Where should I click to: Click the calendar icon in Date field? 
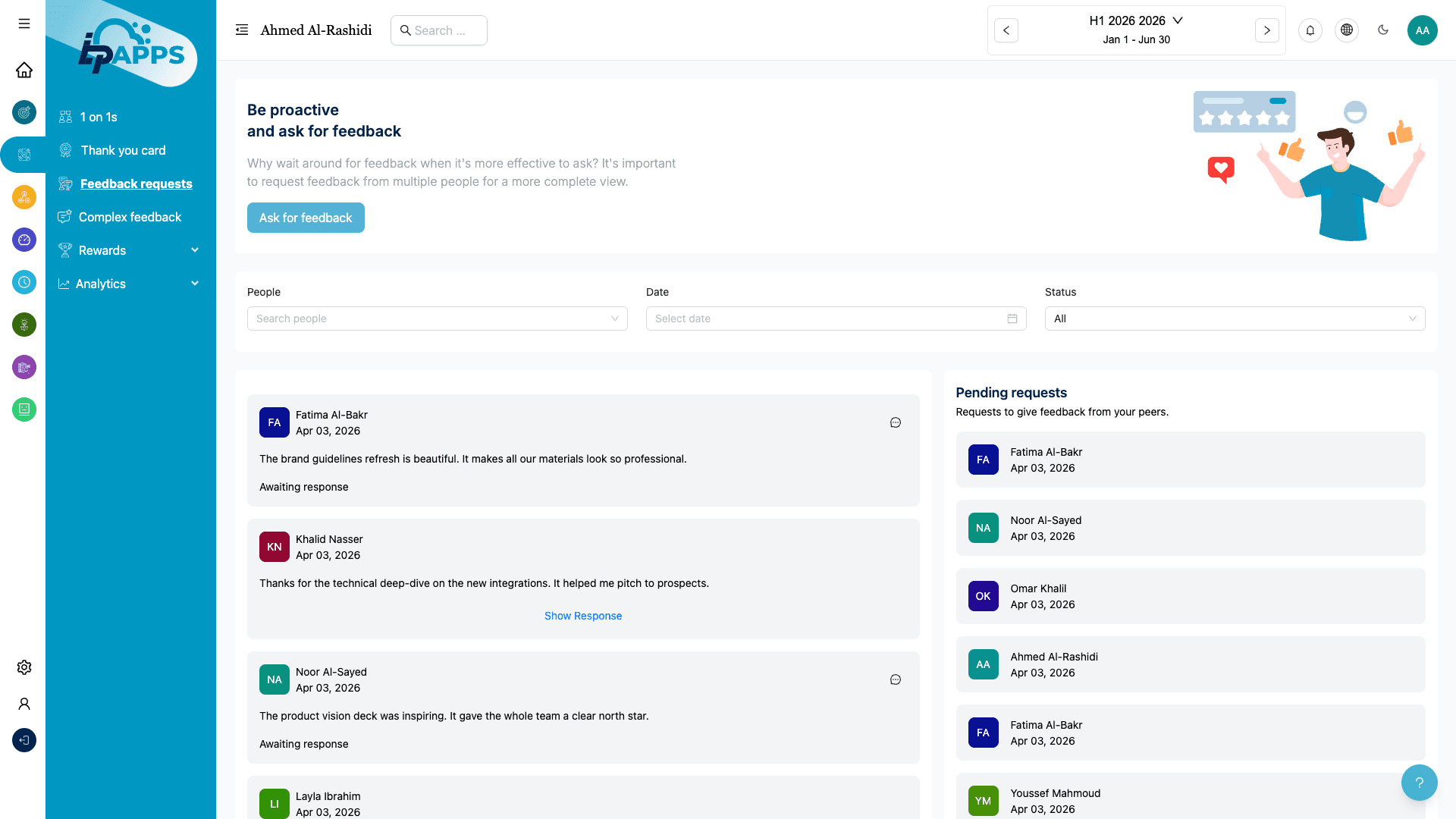click(x=1012, y=318)
